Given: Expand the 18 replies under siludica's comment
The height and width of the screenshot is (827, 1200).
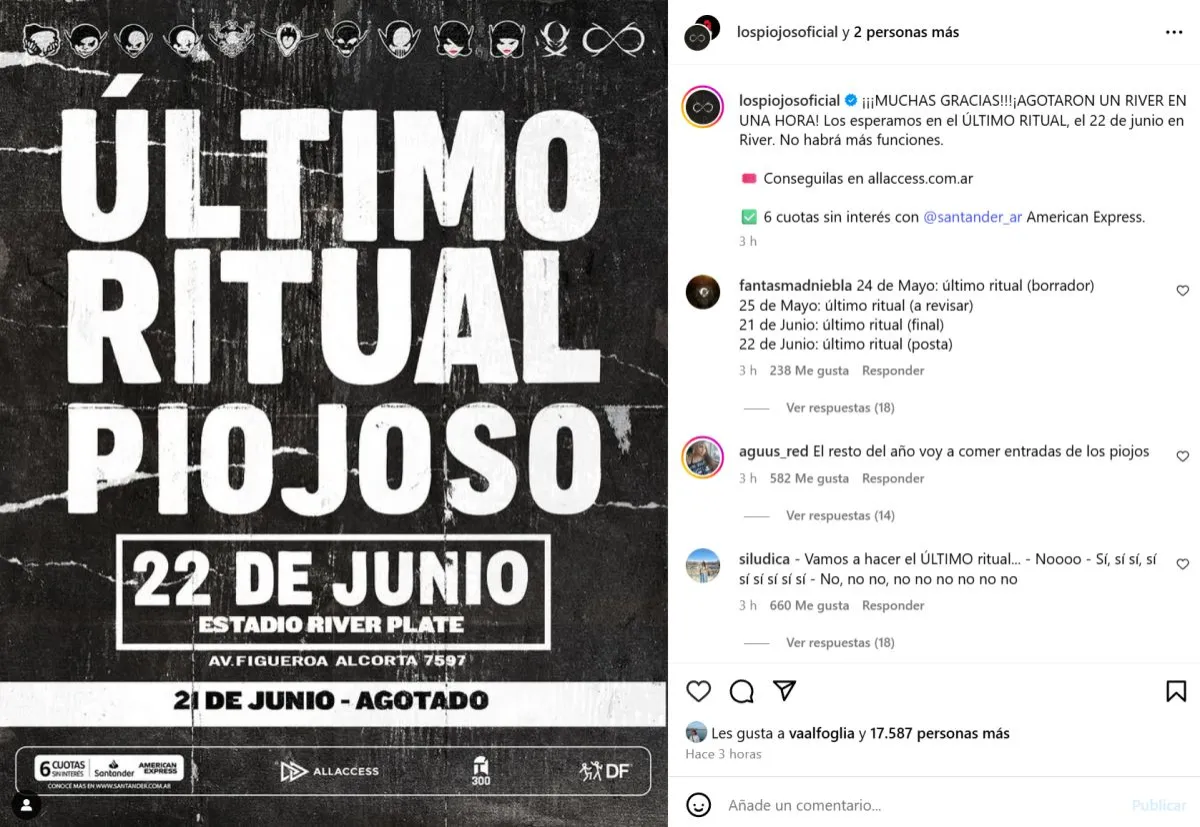Looking at the screenshot, I should pyautogui.click(x=840, y=643).
